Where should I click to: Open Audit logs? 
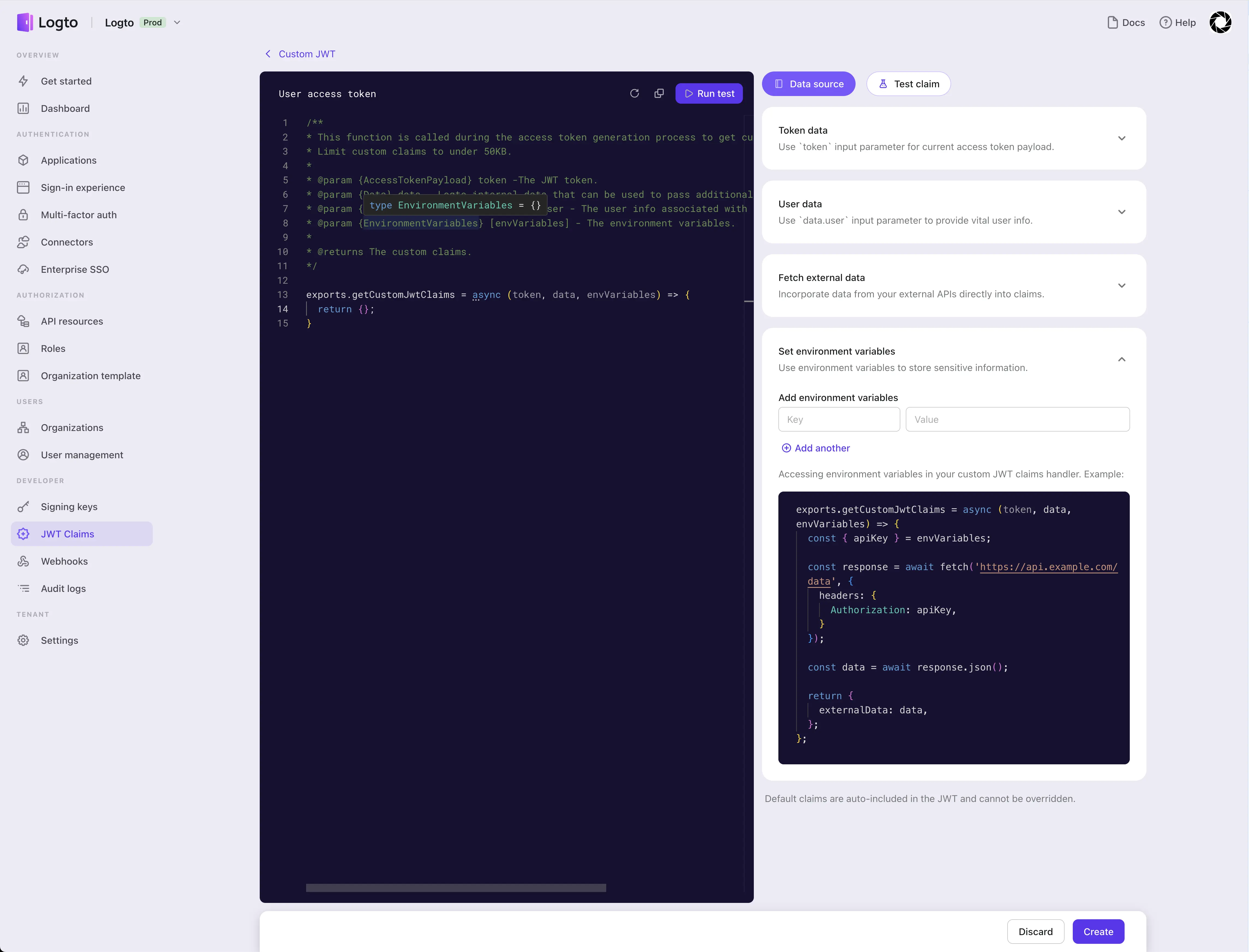(63, 588)
